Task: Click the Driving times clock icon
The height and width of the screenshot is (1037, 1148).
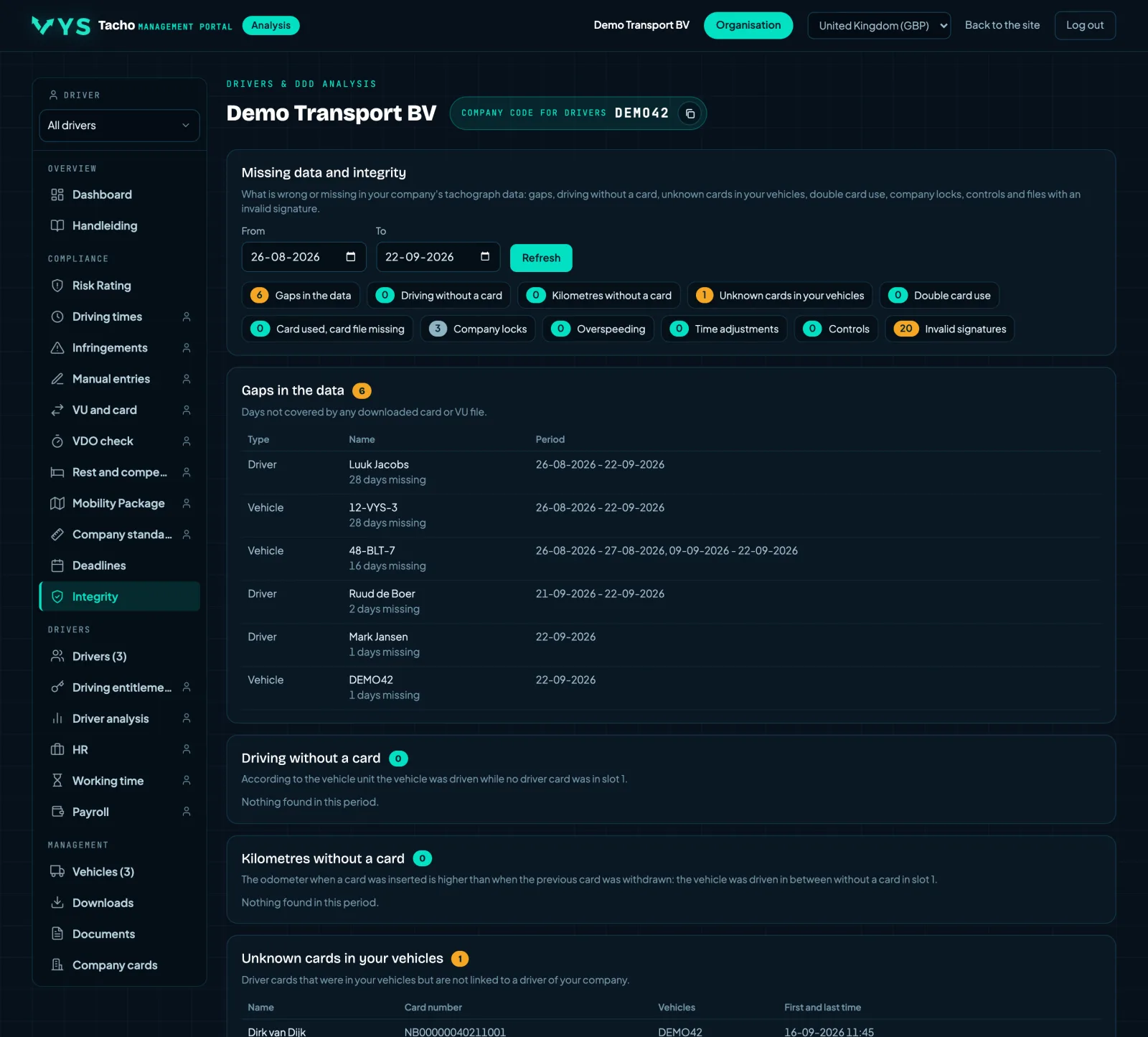Action: point(57,316)
